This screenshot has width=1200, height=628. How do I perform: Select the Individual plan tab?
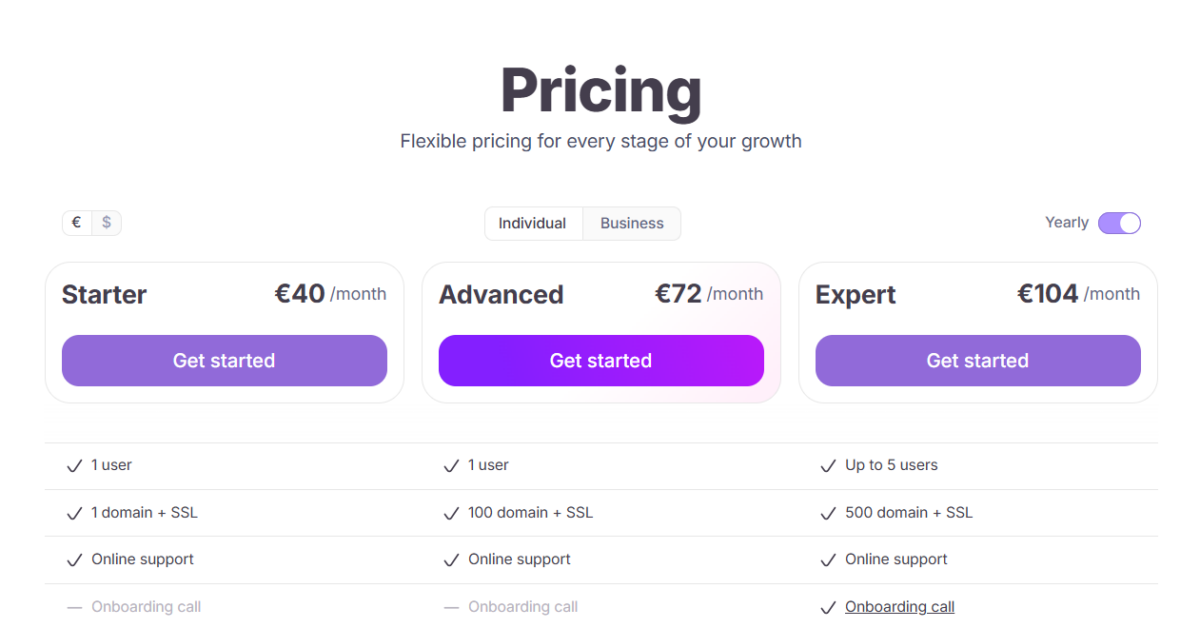(532, 223)
